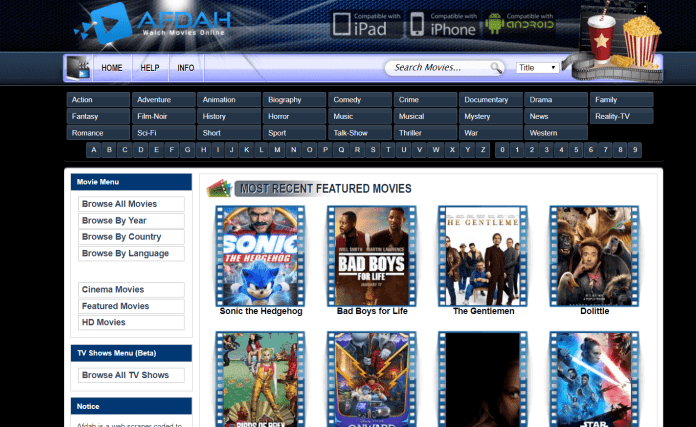696x427 pixels.
Task: Open the INFO menu item
Action: [186, 68]
